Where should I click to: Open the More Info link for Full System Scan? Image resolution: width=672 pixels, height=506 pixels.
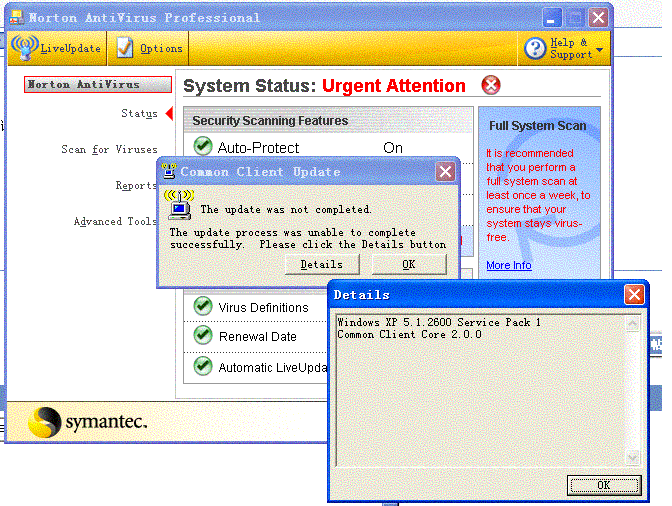(x=509, y=266)
